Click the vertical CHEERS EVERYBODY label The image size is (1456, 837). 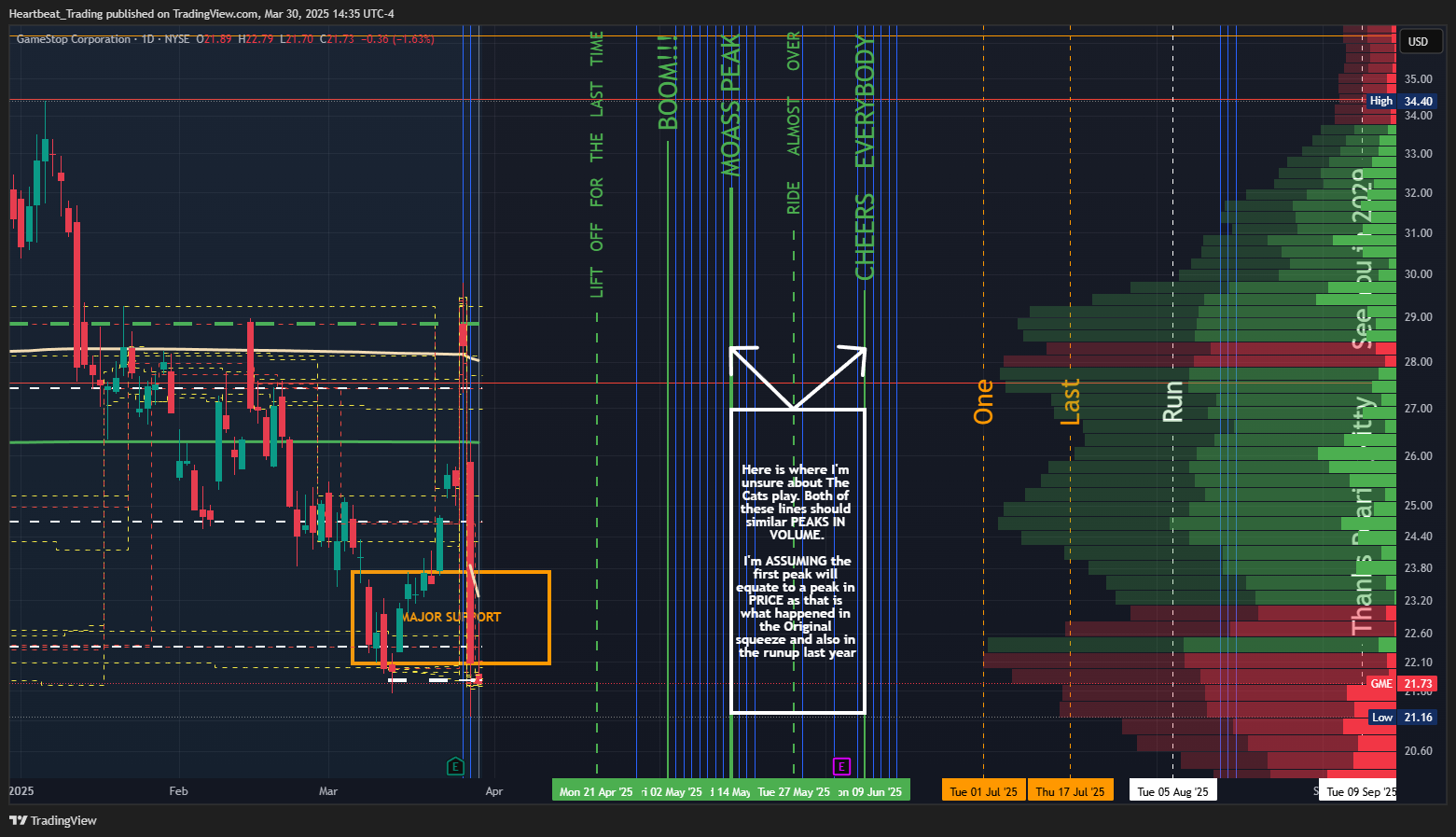pos(866,157)
